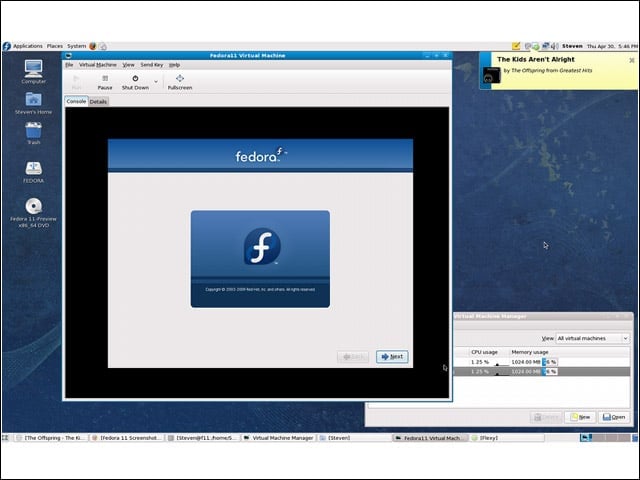The image size is (640, 480).
Task: Click the greyed-out Run toolbar button
Action: point(76,82)
